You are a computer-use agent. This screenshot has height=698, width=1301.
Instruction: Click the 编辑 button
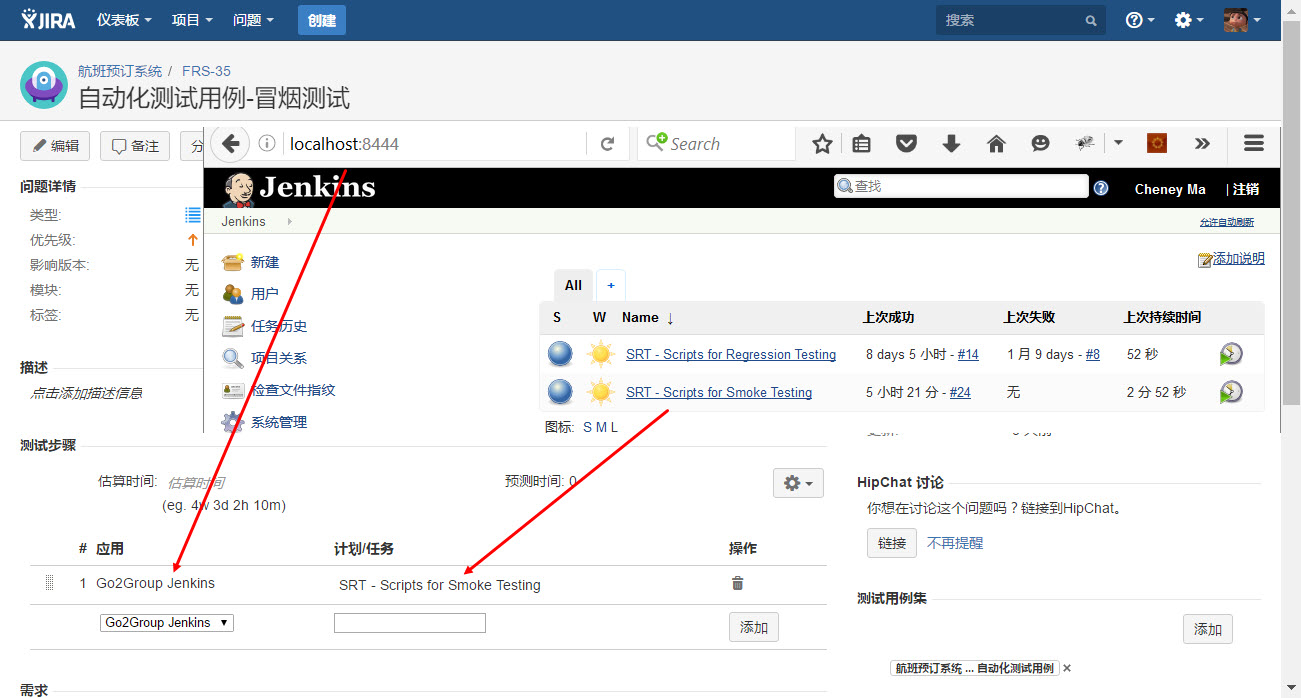point(55,146)
